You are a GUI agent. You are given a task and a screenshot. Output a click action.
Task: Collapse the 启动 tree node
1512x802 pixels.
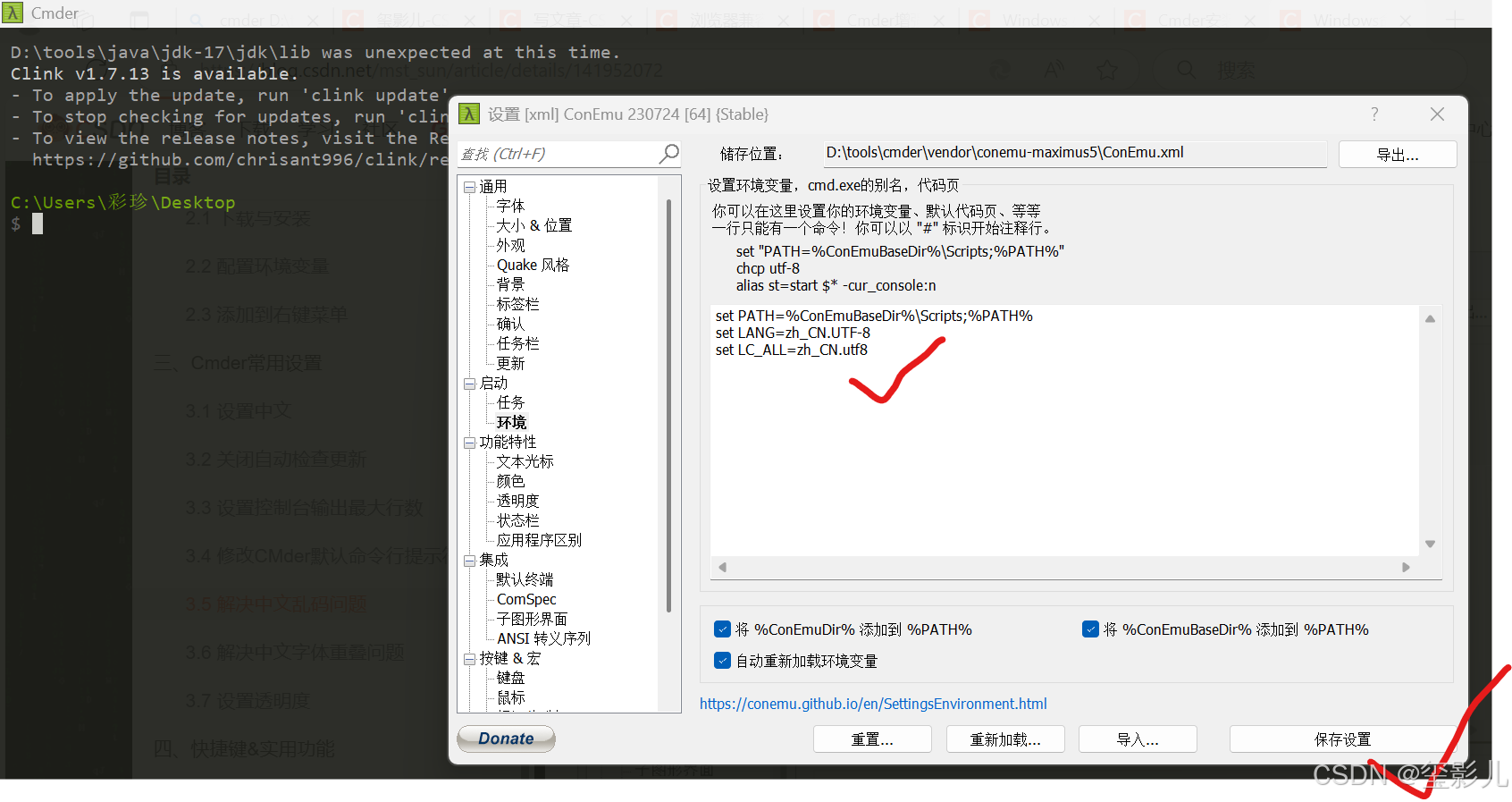coord(469,384)
